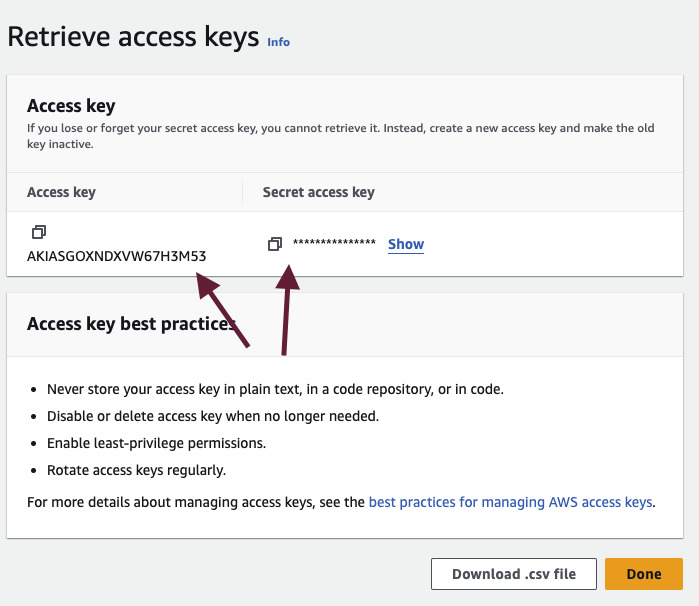Download the .csv file of keys

[514, 574]
